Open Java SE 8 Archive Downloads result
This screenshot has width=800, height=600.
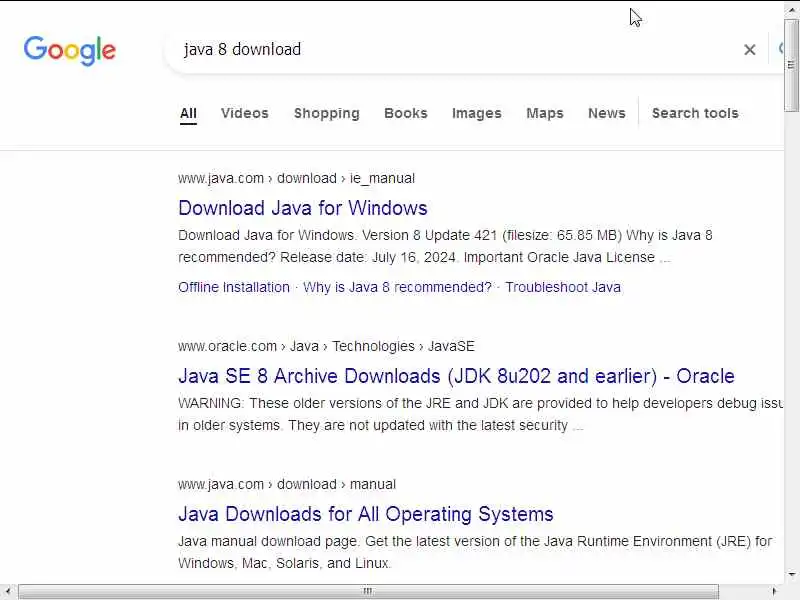(x=457, y=377)
